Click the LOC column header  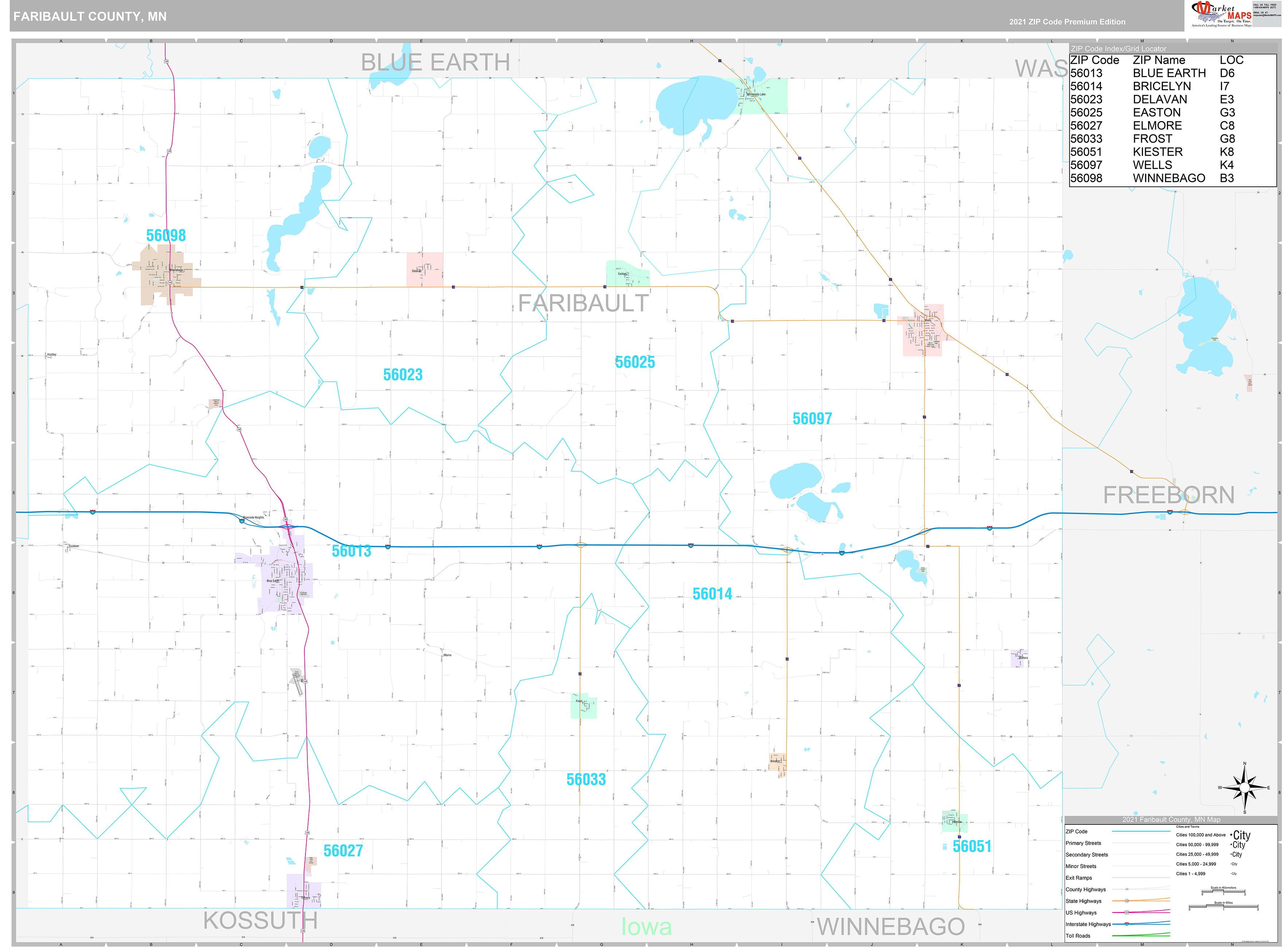tap(1231, 60)
